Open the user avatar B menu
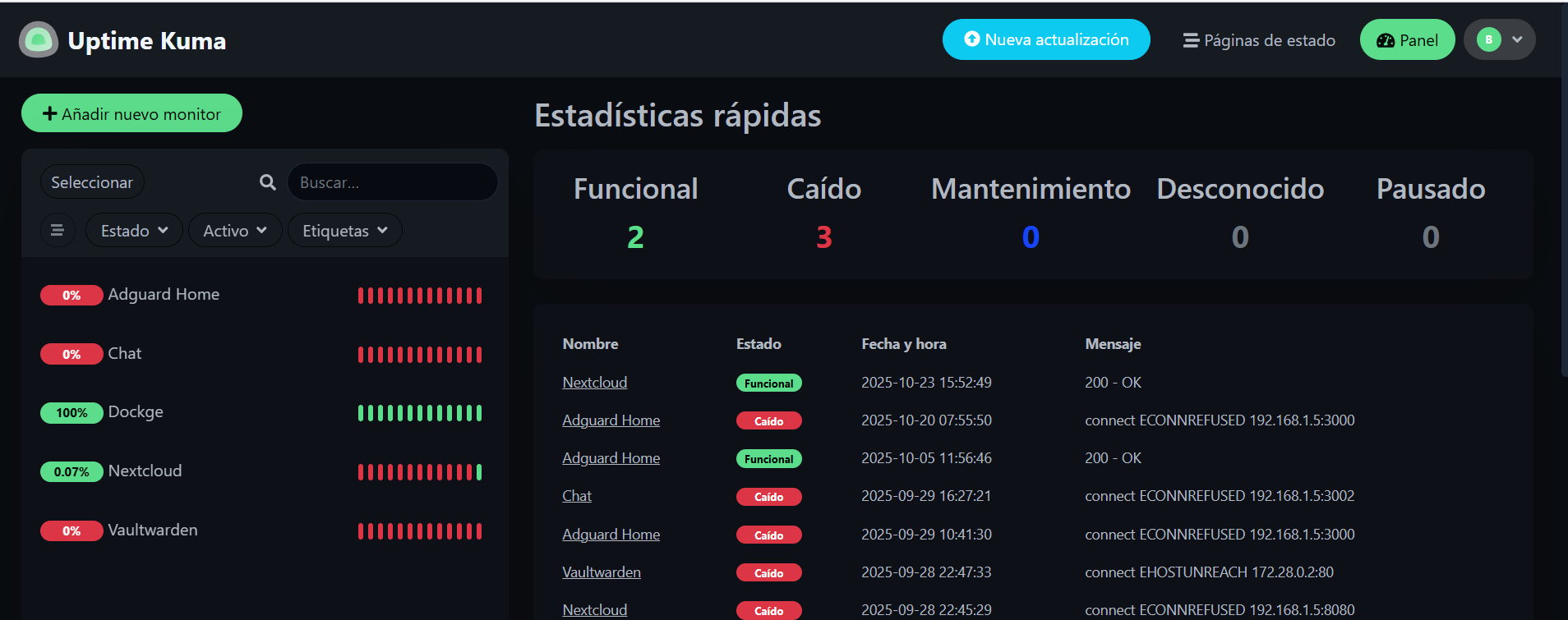The height and width of the screenshot is (620, 1568). tap(1500, 39)
